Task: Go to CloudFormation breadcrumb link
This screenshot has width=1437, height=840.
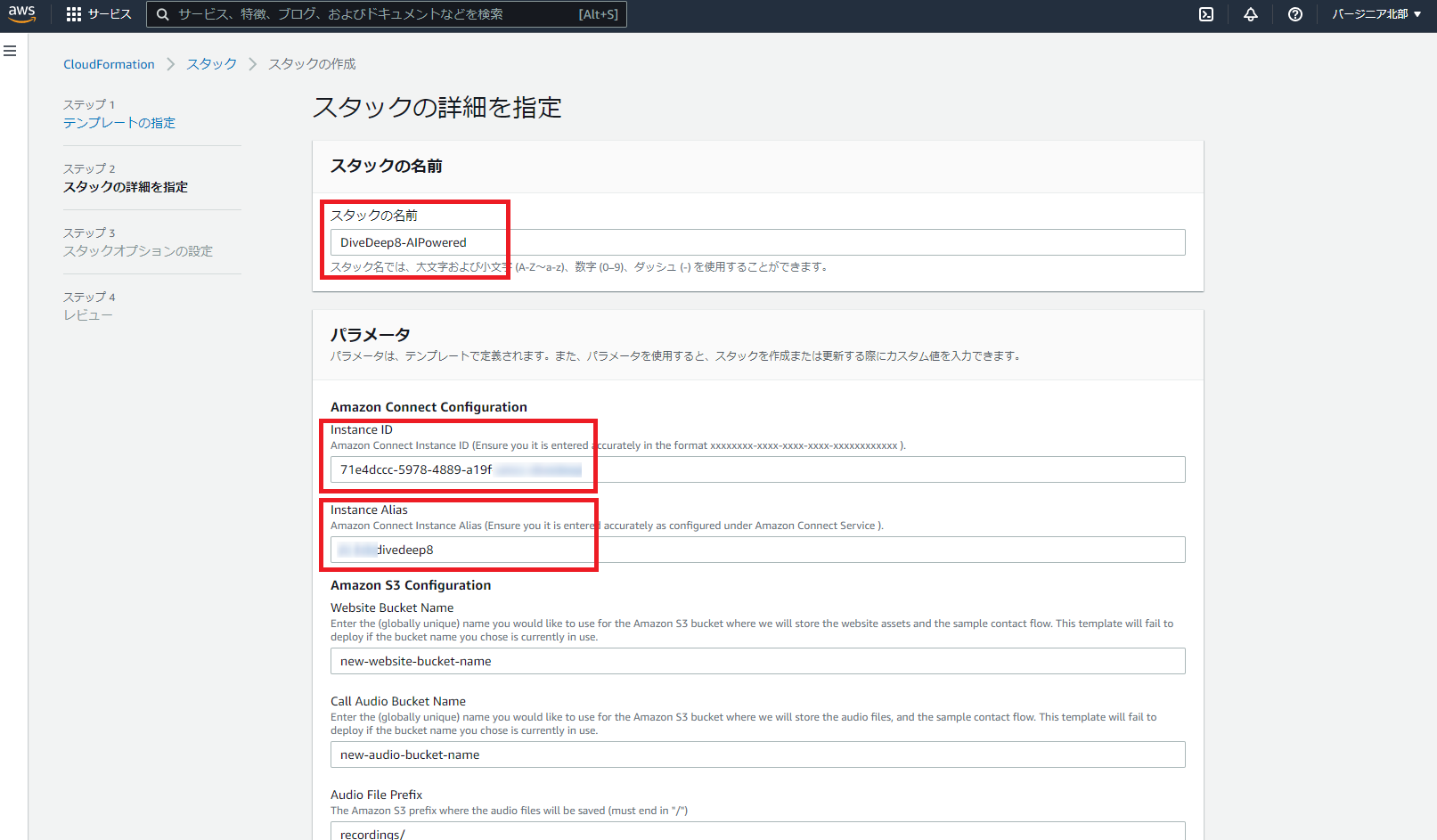Action: [109, 64]
